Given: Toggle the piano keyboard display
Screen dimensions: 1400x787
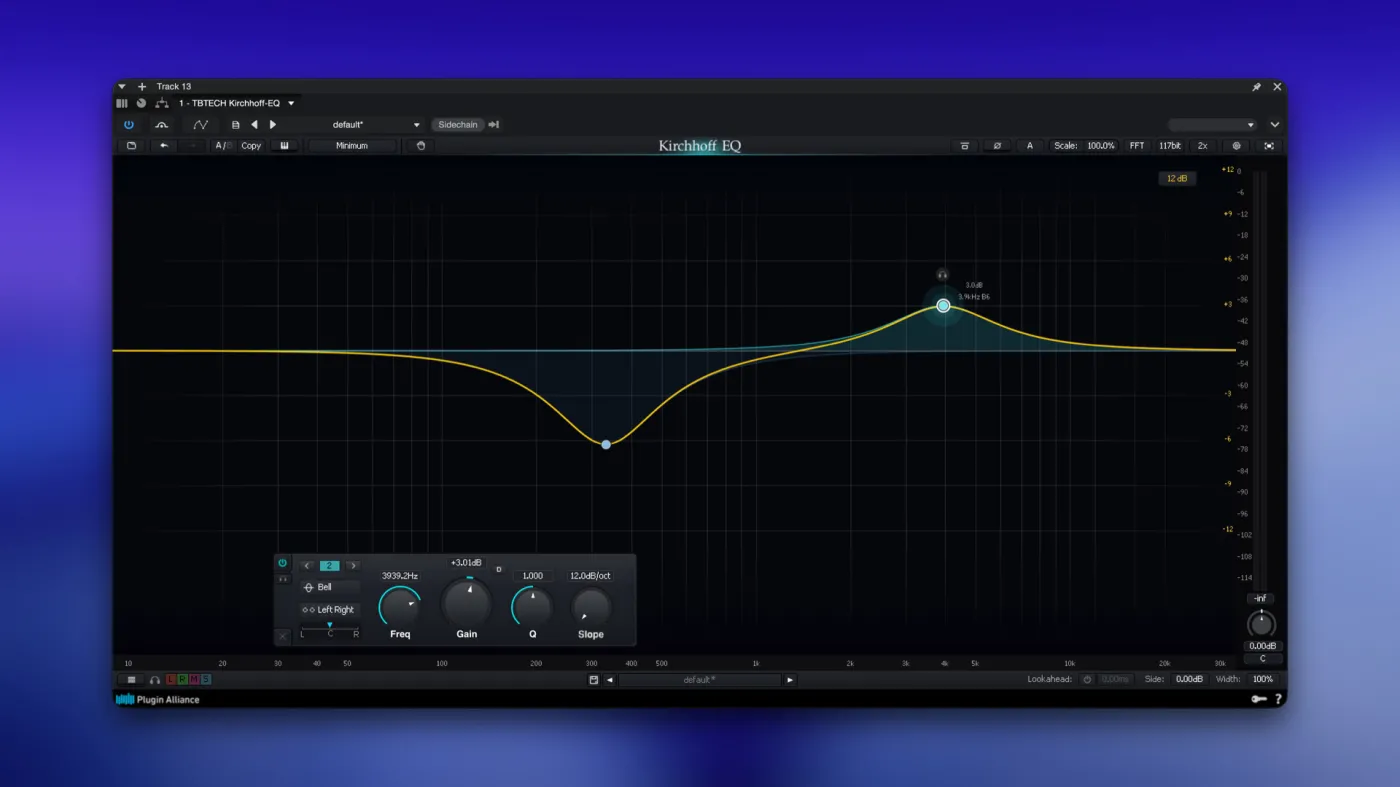Looking at the screenshot, I should (x=285, y=146).
